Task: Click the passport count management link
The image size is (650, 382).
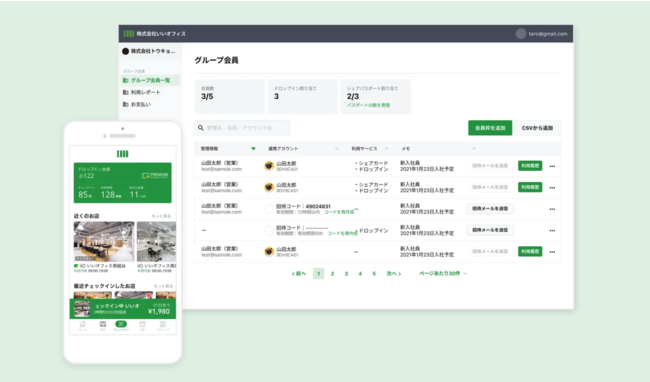Action: [x=368, y=105]
